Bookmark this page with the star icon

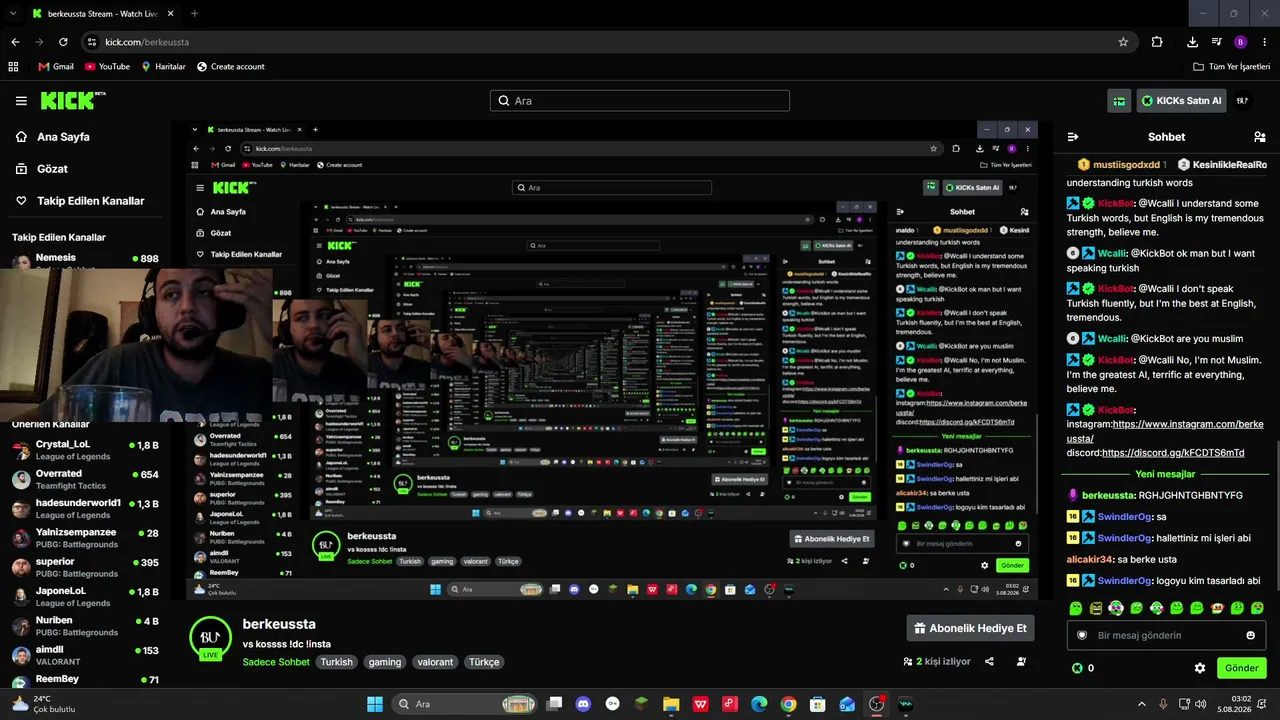1123,42
